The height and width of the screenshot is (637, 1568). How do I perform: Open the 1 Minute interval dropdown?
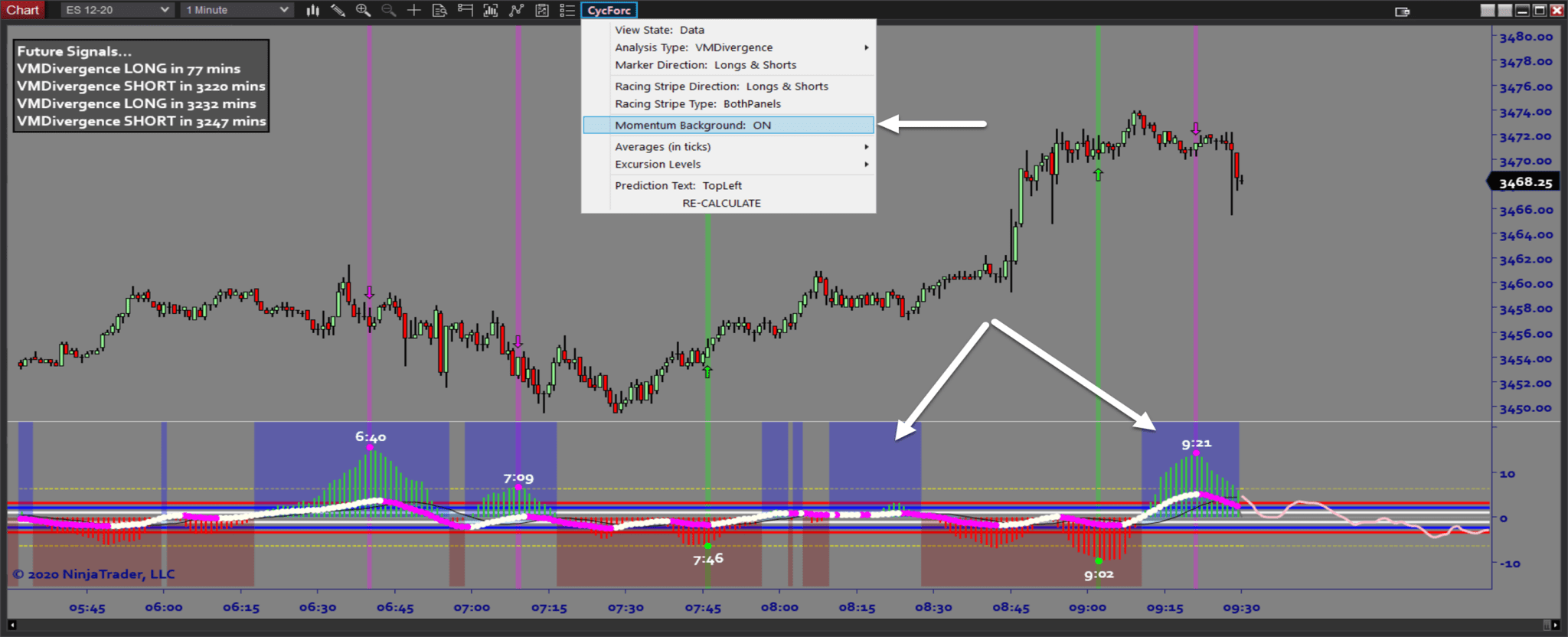pyautogui.click(x=237, y=10)
